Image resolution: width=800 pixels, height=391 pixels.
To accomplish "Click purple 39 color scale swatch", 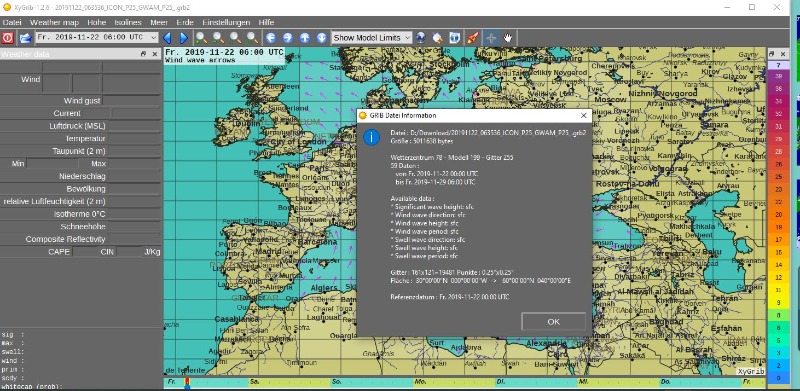I will [778, 76].
